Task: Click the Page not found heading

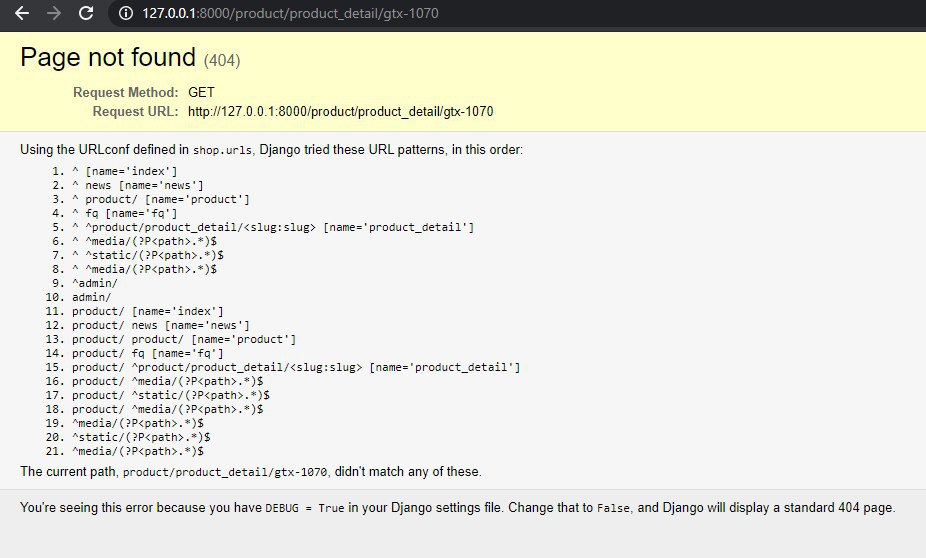Action: (x=107, y=57)
